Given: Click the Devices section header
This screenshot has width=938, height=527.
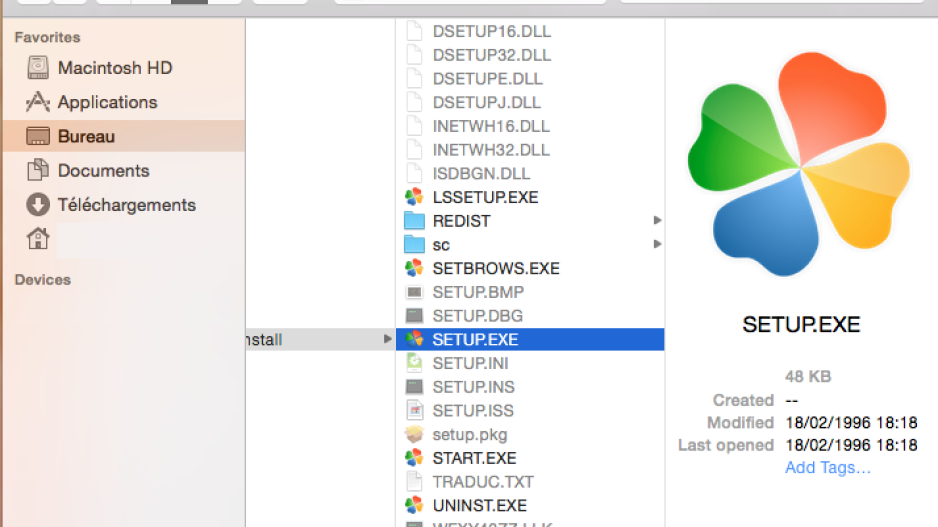Looking at the screenshot, I should pos(42,279).
